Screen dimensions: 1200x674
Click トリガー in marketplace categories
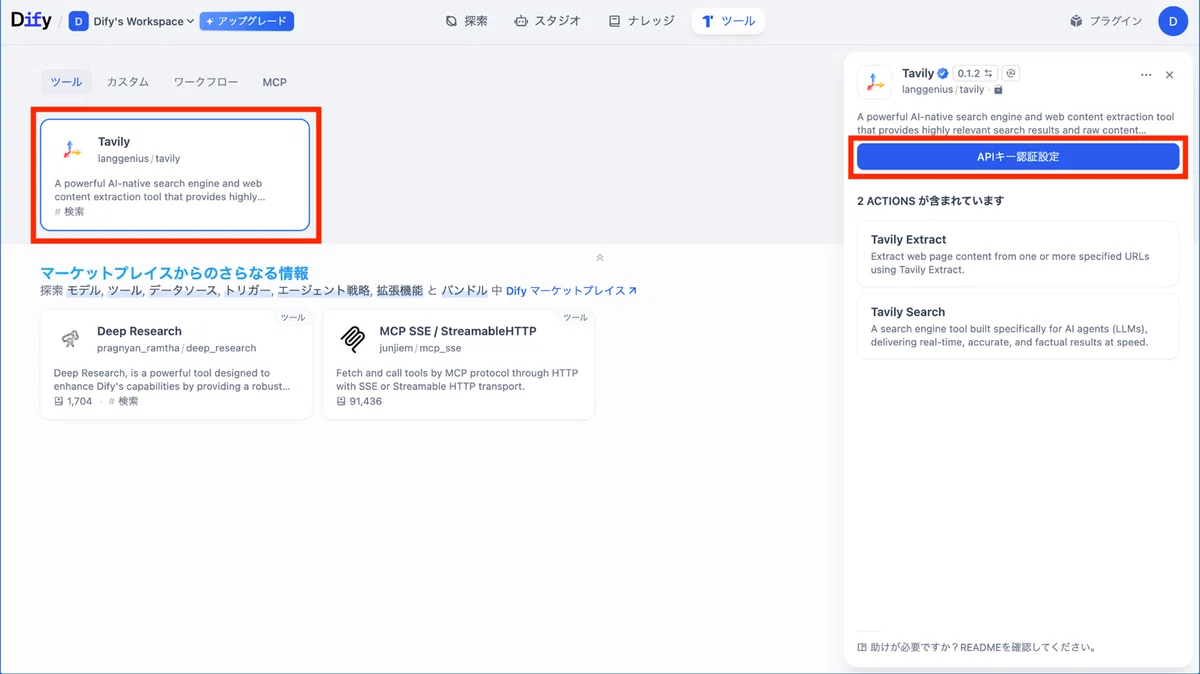247,291
